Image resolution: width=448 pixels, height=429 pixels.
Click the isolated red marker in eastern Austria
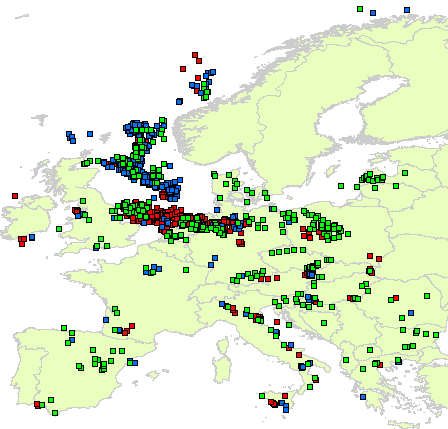coord(277,278)
